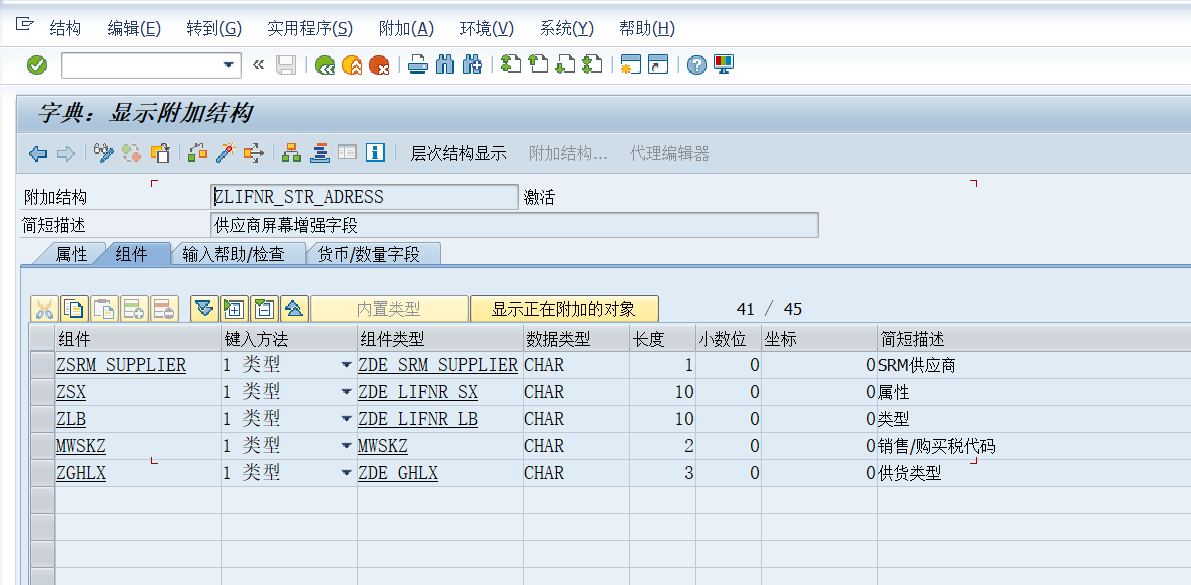
Task: Click the green Enter checkmark icon
Action: [36, 65]
